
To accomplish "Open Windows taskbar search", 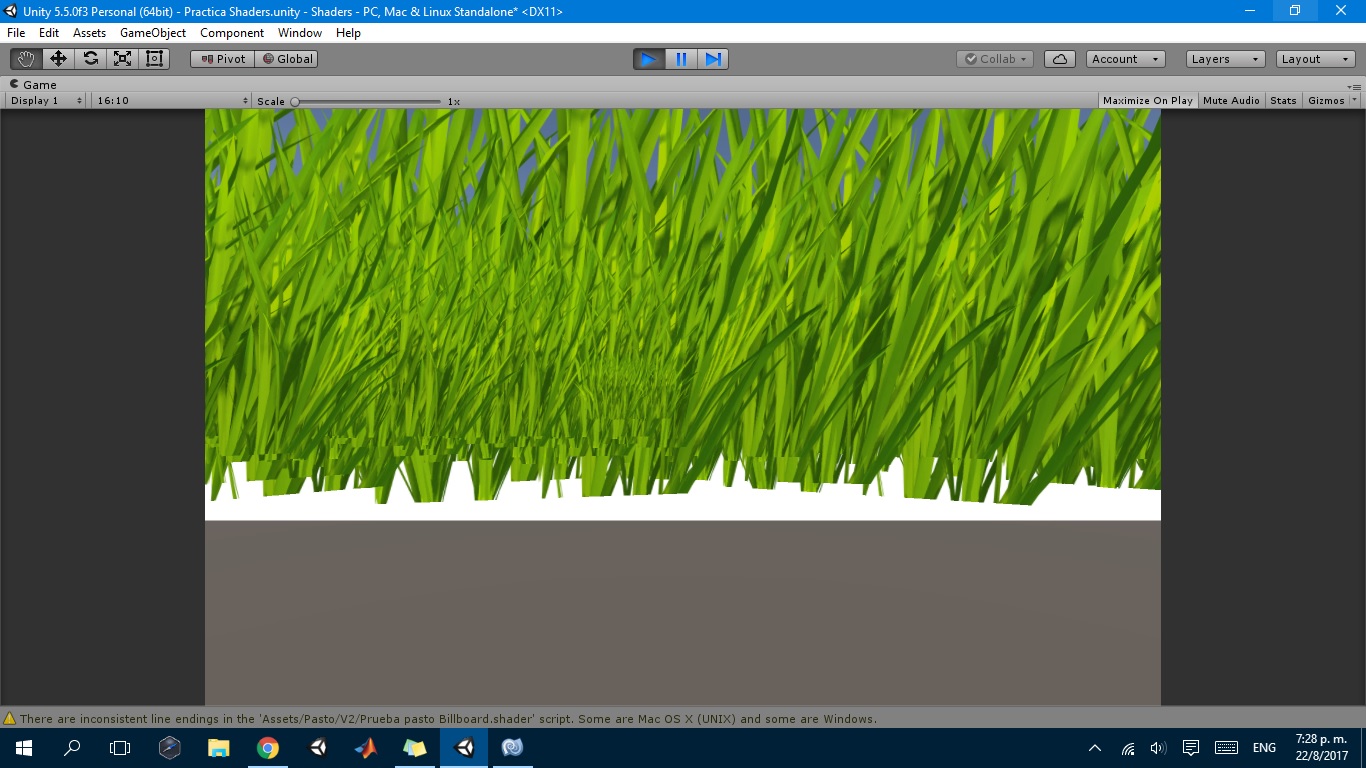I will (x=72, y=748).
